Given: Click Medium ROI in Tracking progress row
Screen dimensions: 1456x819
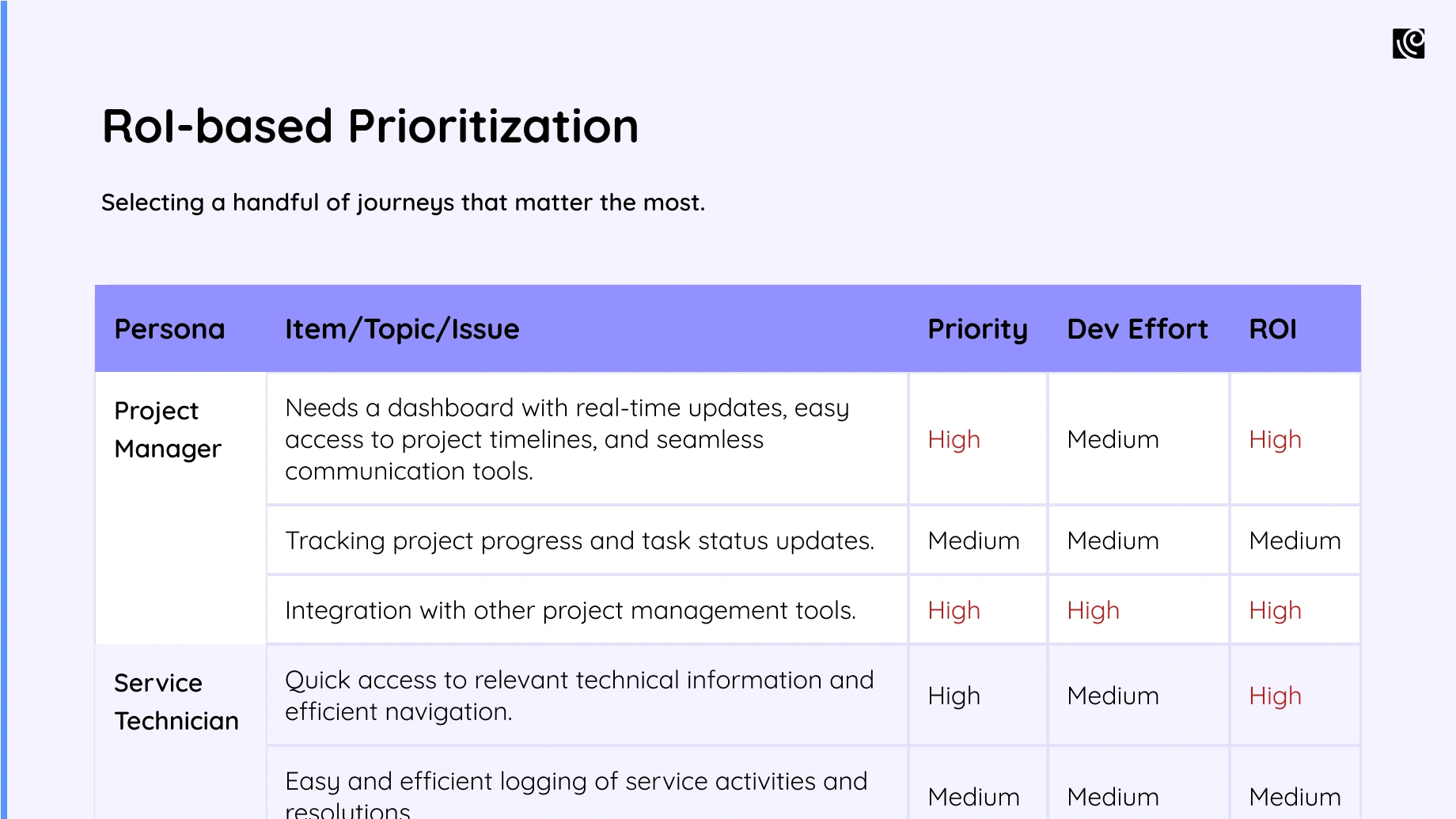Looking at the screenshot, I should click(x=1295, y=540).
